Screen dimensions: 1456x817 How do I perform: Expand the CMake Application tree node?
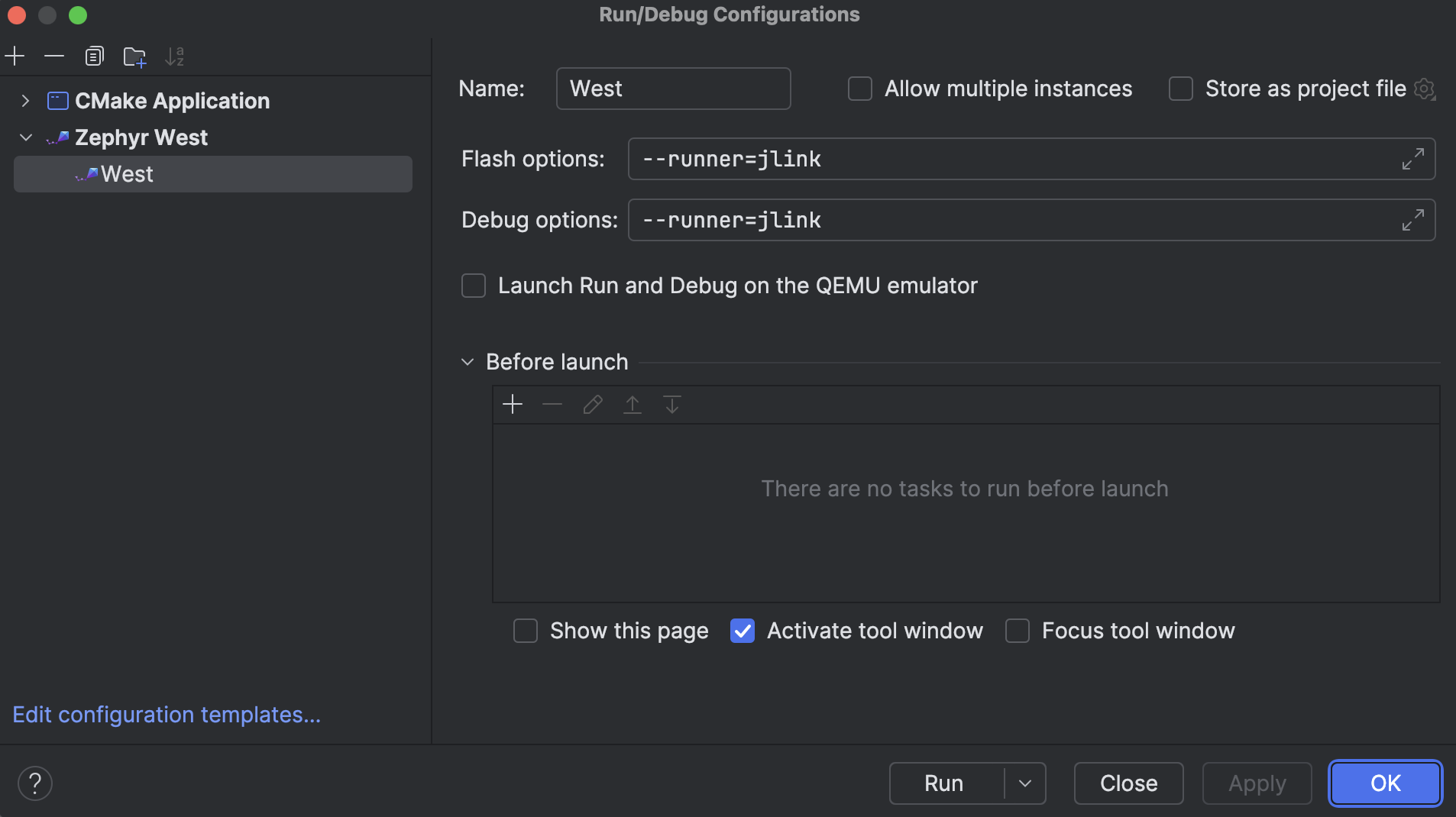coord(25,101)
